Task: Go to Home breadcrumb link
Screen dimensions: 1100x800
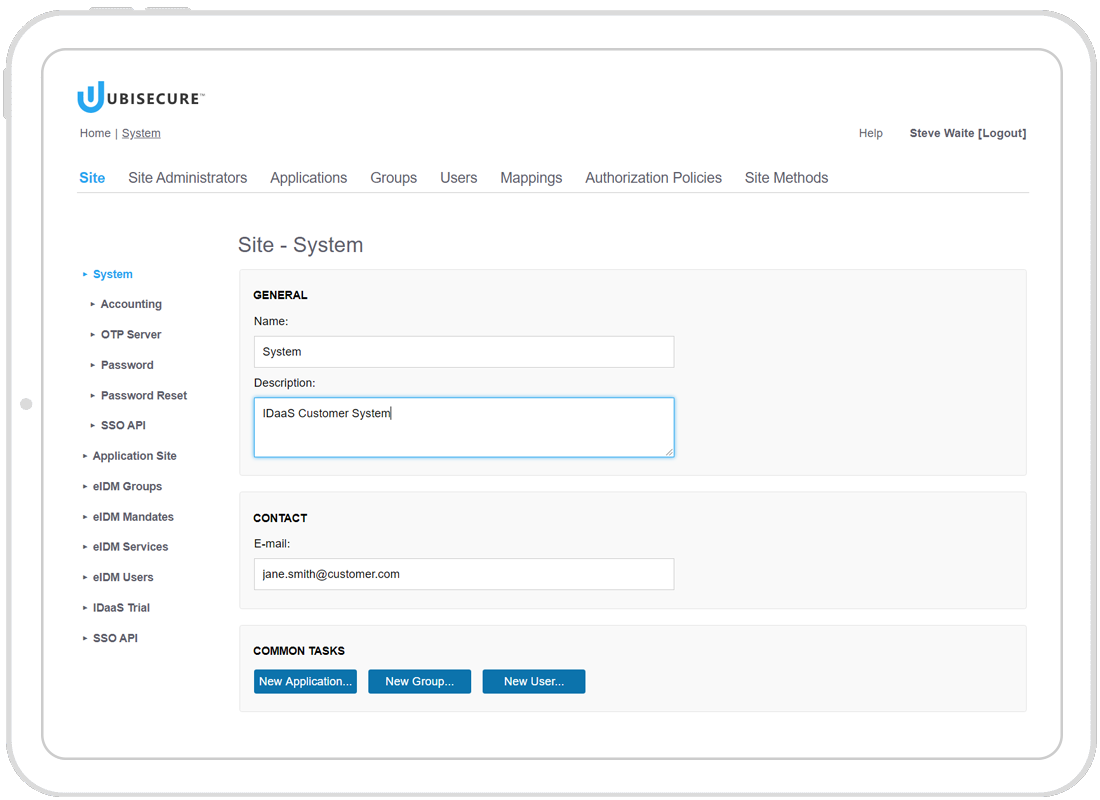Action: click(95, 133)
